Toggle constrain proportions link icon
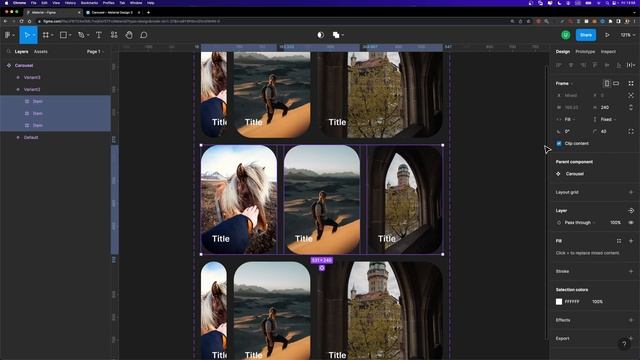Screen dimensions: 640x360 click(631, 107)
